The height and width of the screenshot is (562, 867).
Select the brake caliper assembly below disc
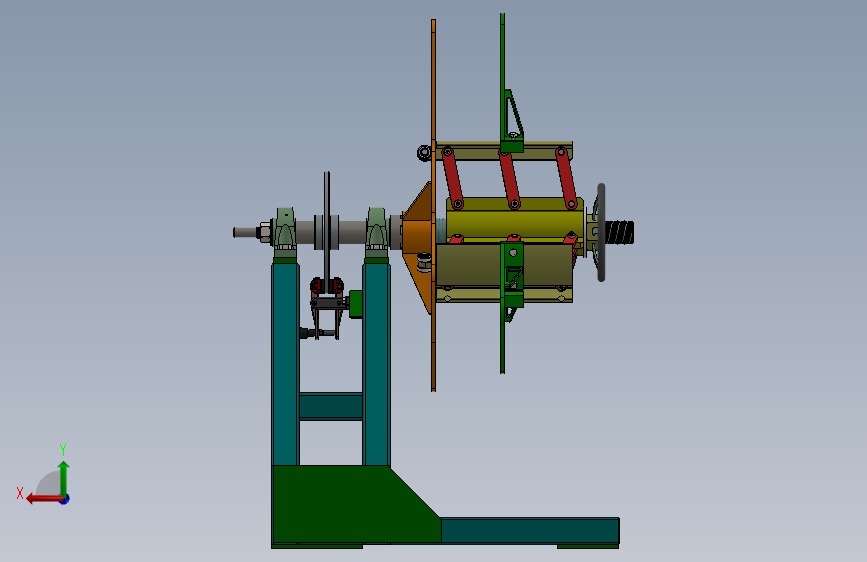(326, 309)
